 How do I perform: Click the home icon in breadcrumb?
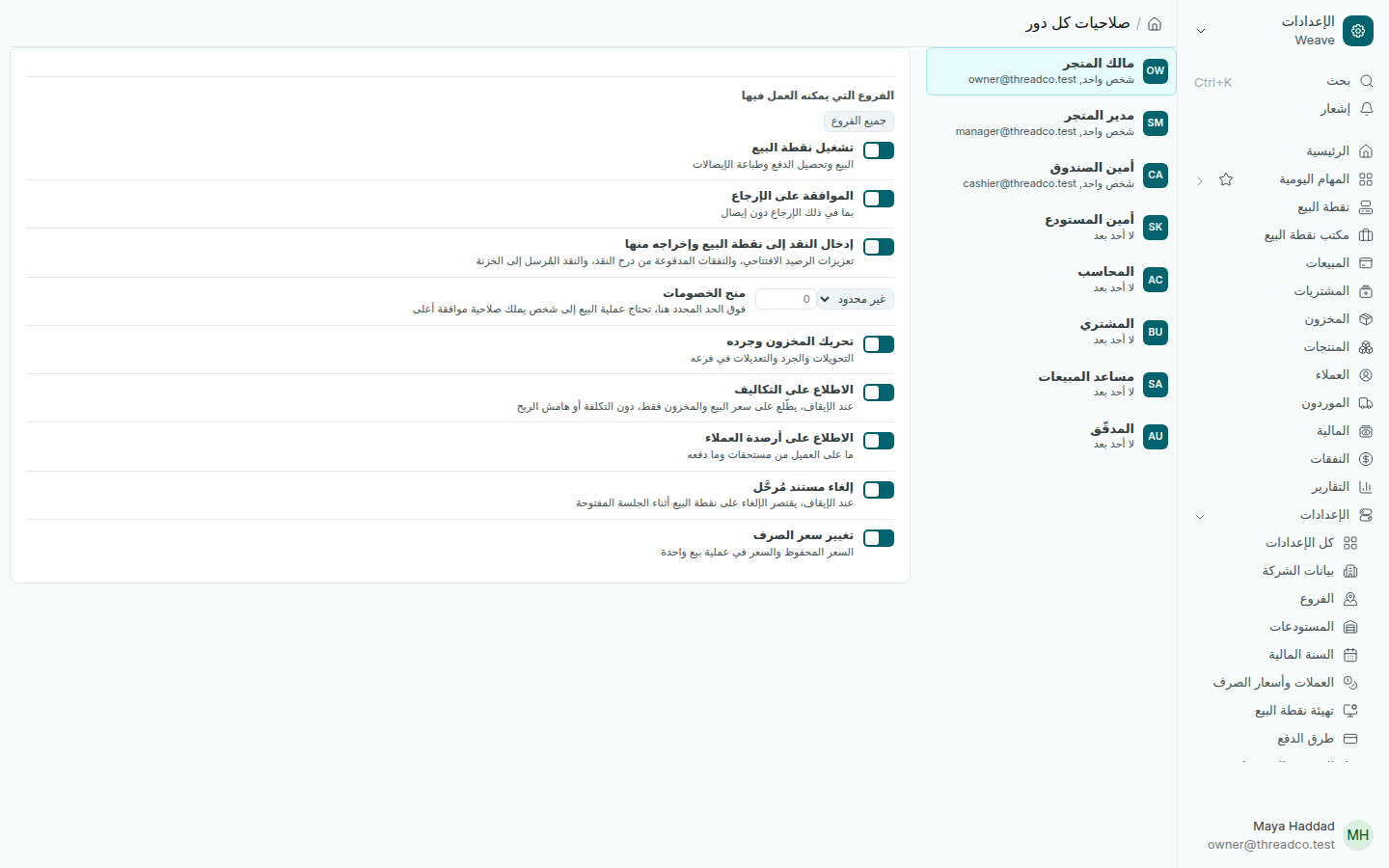(1155, 23)
